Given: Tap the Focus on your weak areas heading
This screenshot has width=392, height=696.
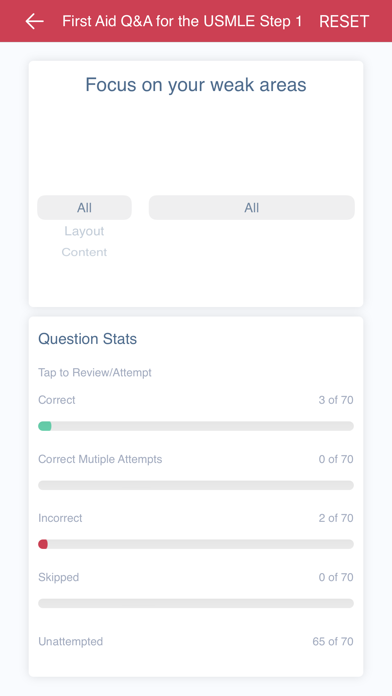Looking at the screenshot, I should [x=196, y=84].
